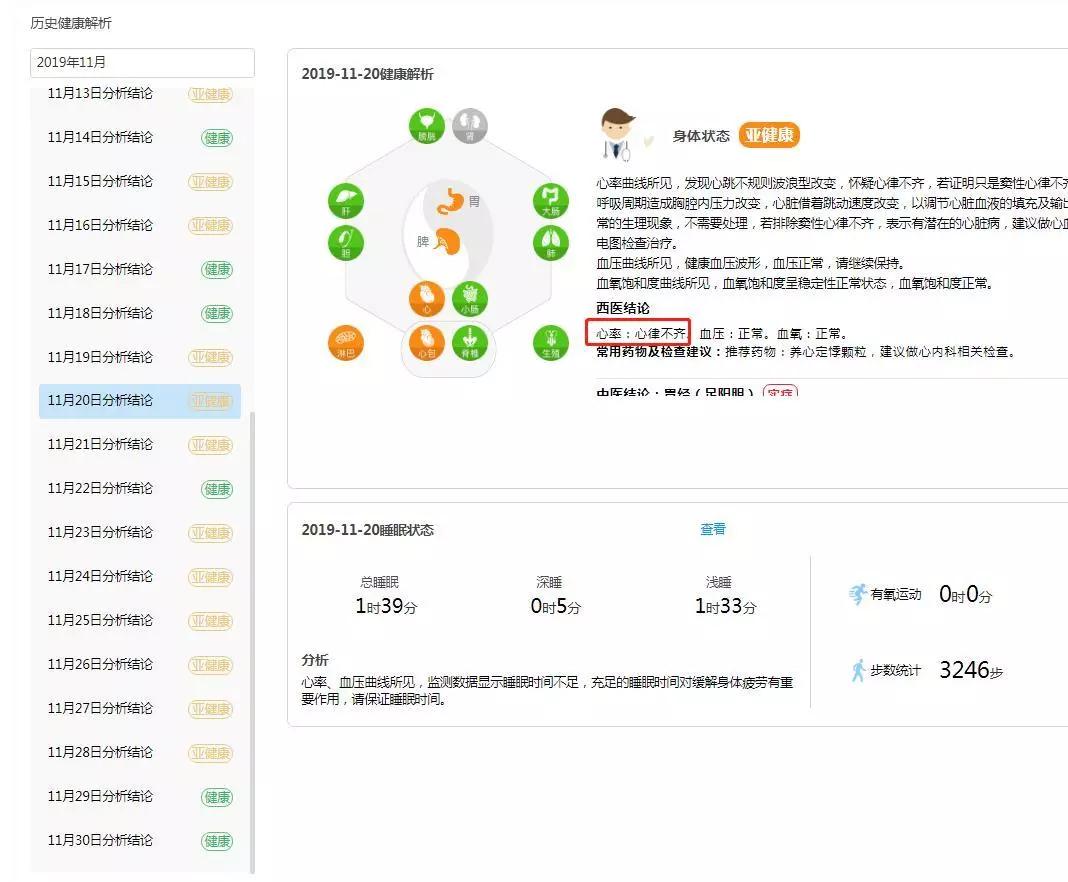Click the 亚健康 body status badge
The height and width of the screenshot is (882, 1068).
[769, 136]
